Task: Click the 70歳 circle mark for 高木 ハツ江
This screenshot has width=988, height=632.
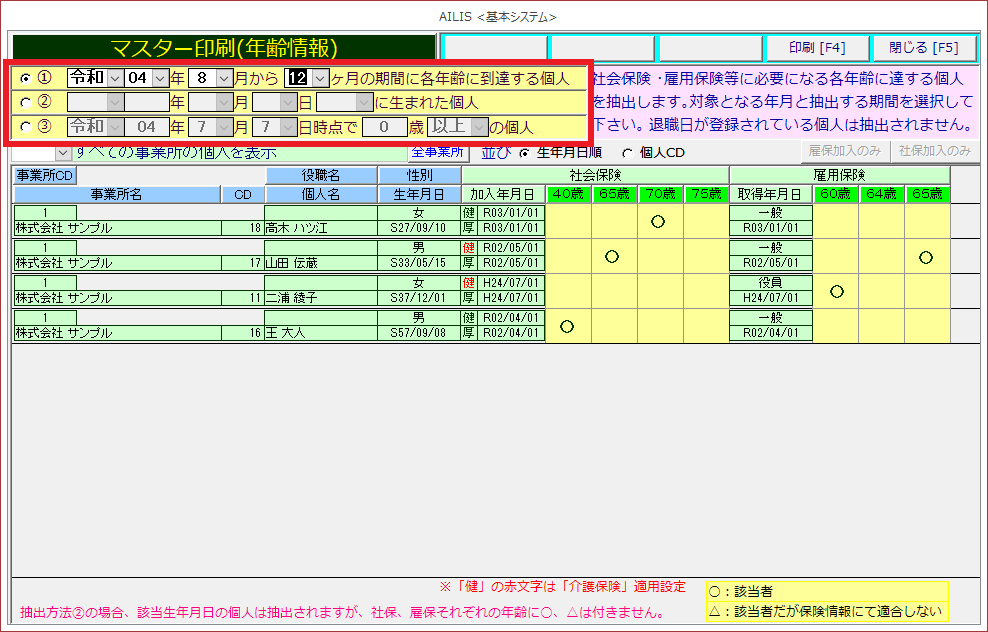Action: 658,221
